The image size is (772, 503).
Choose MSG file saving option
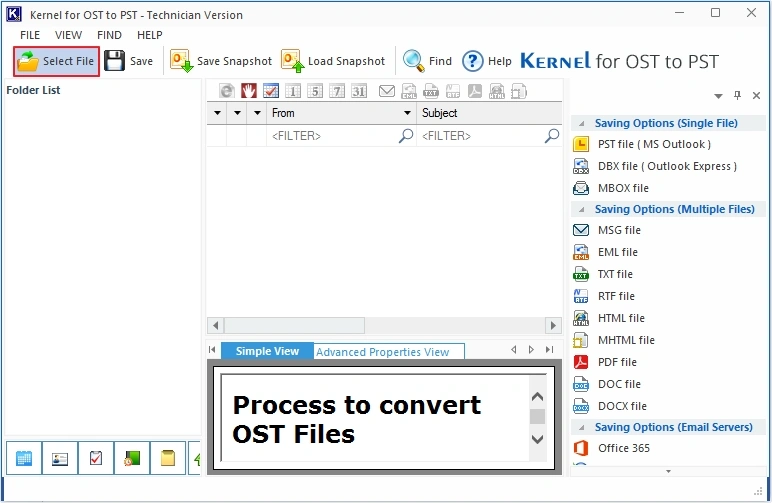click(x=607, y=230)
